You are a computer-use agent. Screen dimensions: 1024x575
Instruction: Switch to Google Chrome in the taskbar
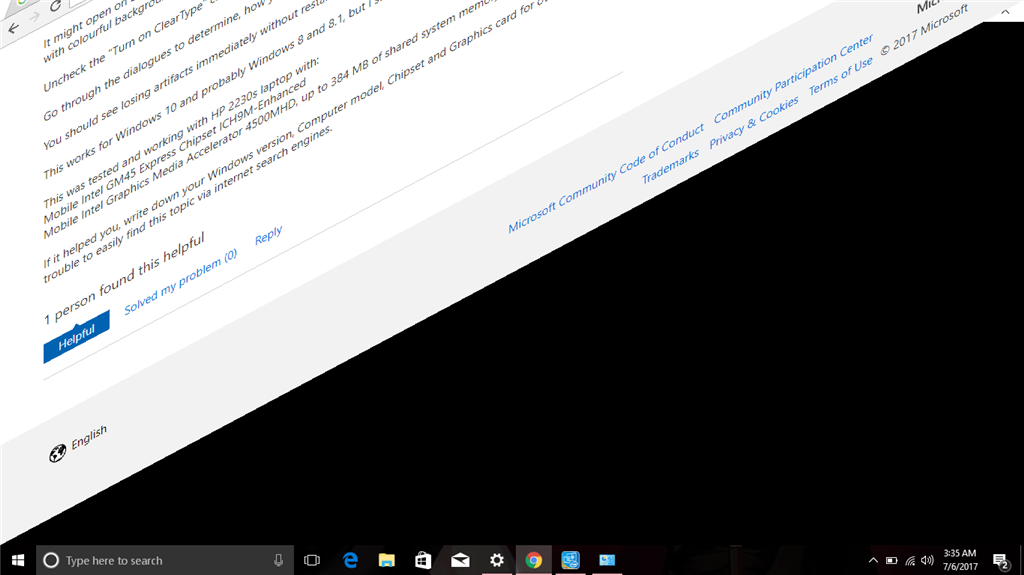(x=534, y=560)
